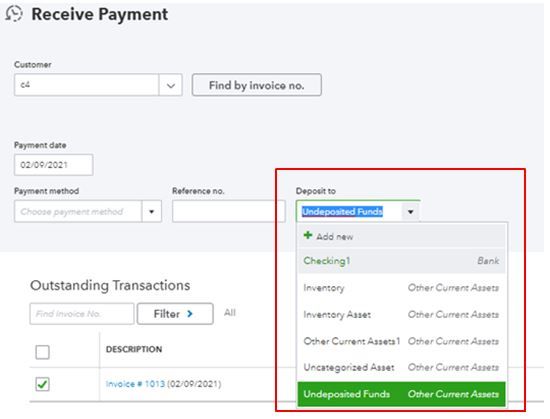The image size is (550, 419).
Task: Click the Receive Payment history clock icon
Action: coord(14,14)
